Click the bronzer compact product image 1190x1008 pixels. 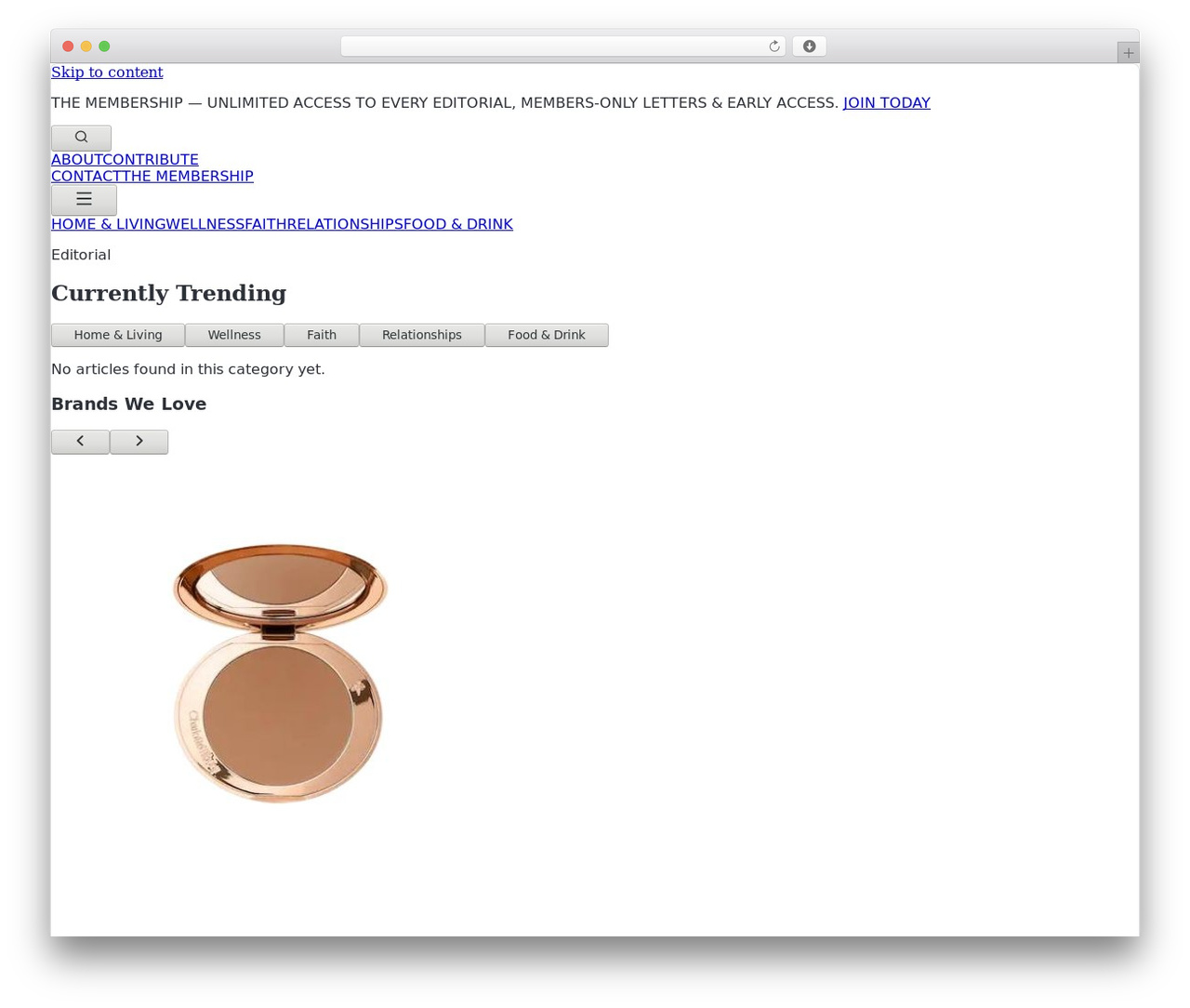(x=279, y=673)
